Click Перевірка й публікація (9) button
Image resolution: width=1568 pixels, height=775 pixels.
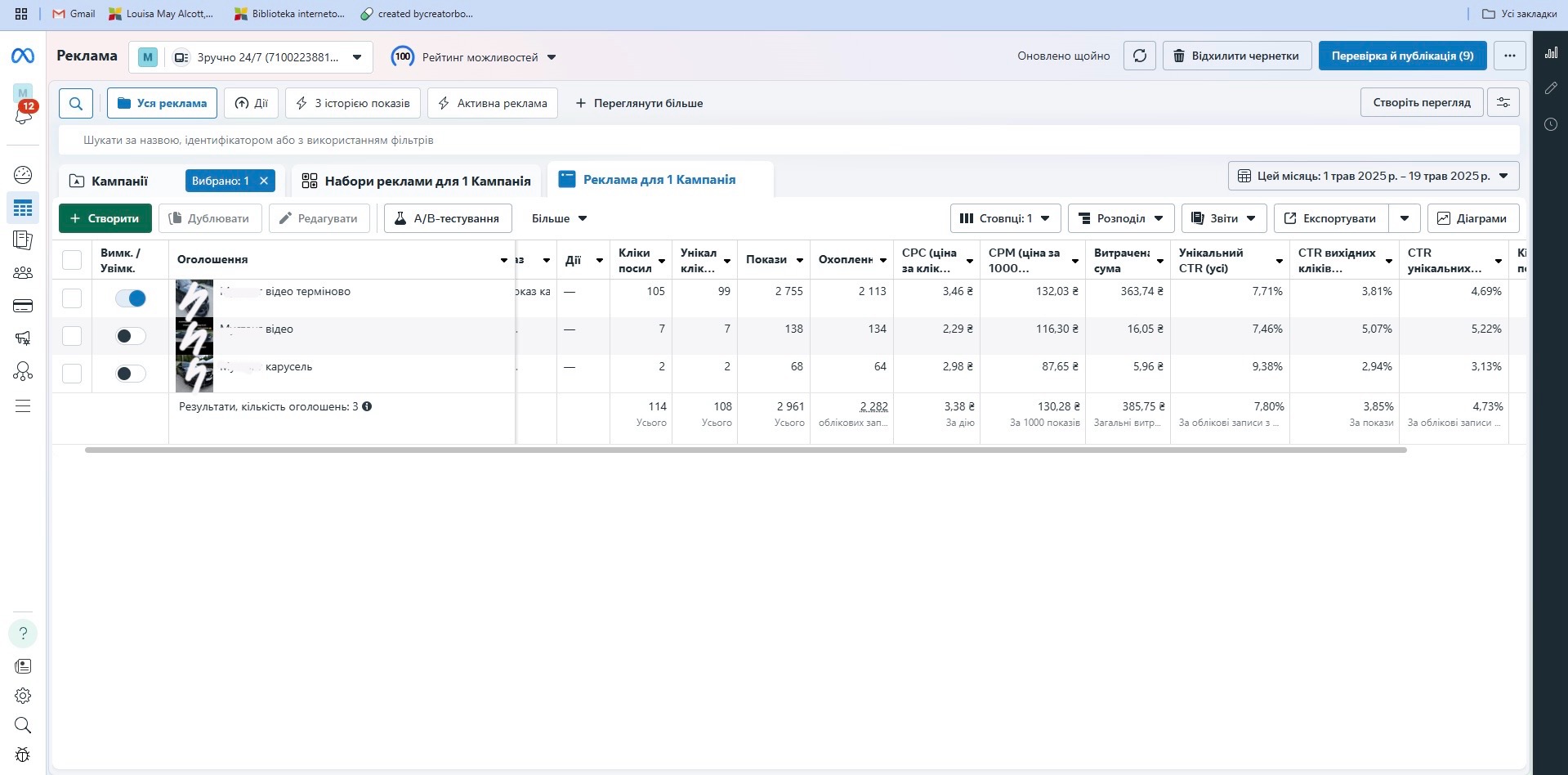(x=1402, y=56)
